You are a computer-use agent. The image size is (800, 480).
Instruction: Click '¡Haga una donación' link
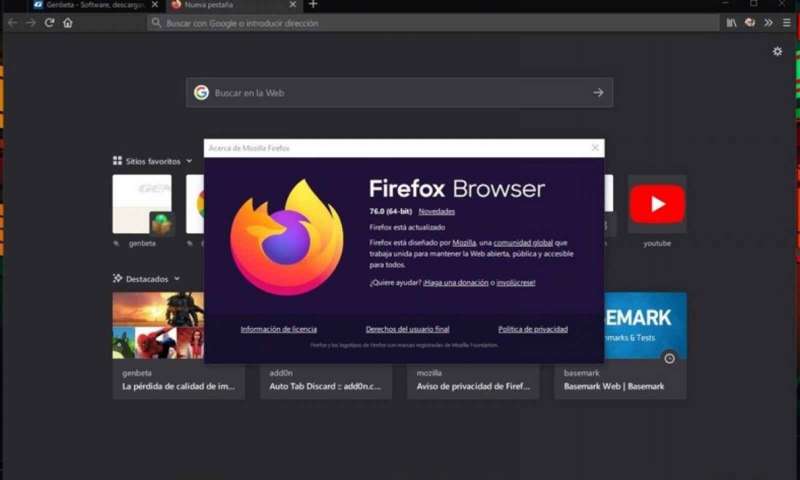click(x=456, y=283)
